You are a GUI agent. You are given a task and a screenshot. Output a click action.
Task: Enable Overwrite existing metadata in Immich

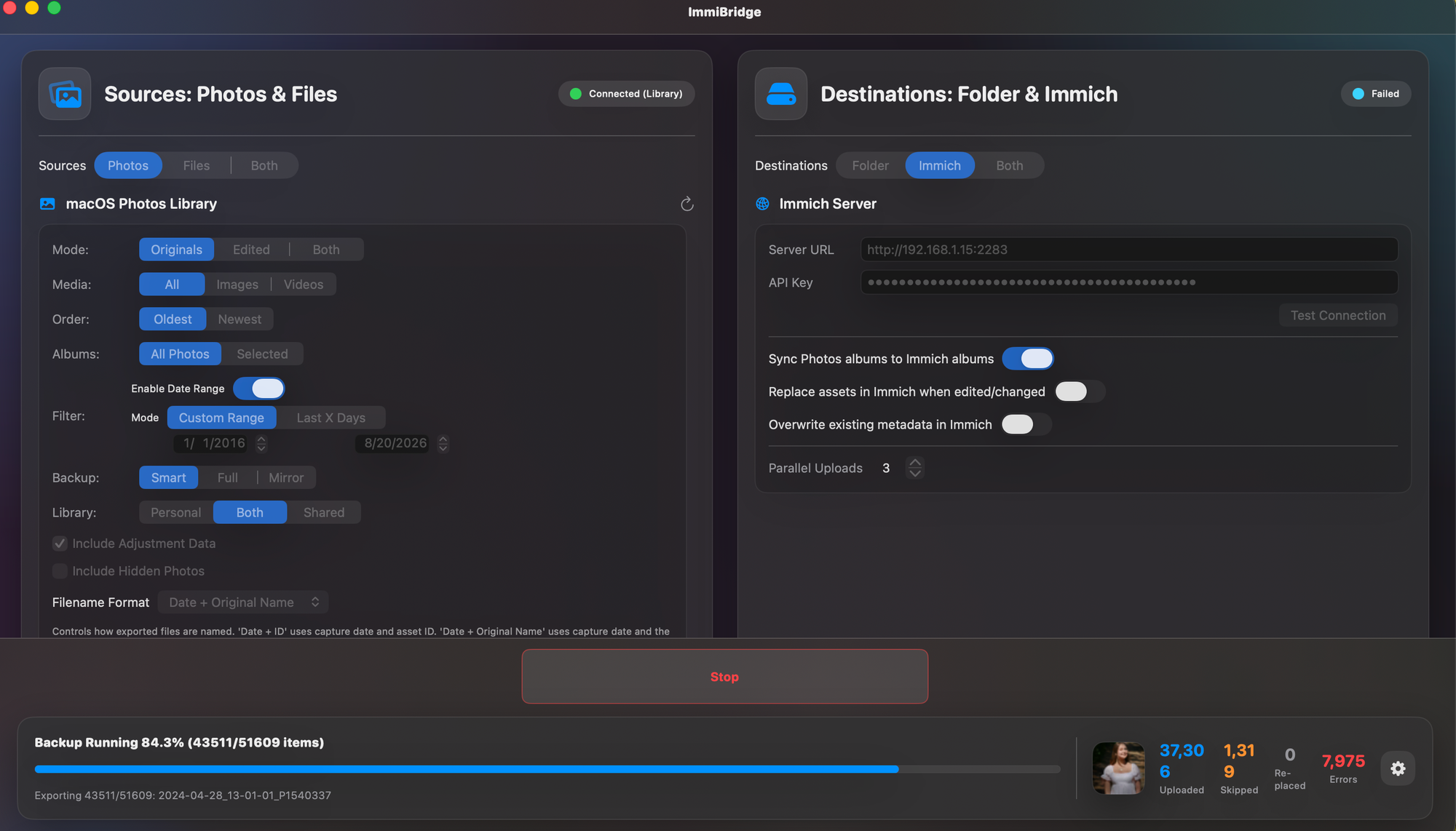tap(1026, 424)
